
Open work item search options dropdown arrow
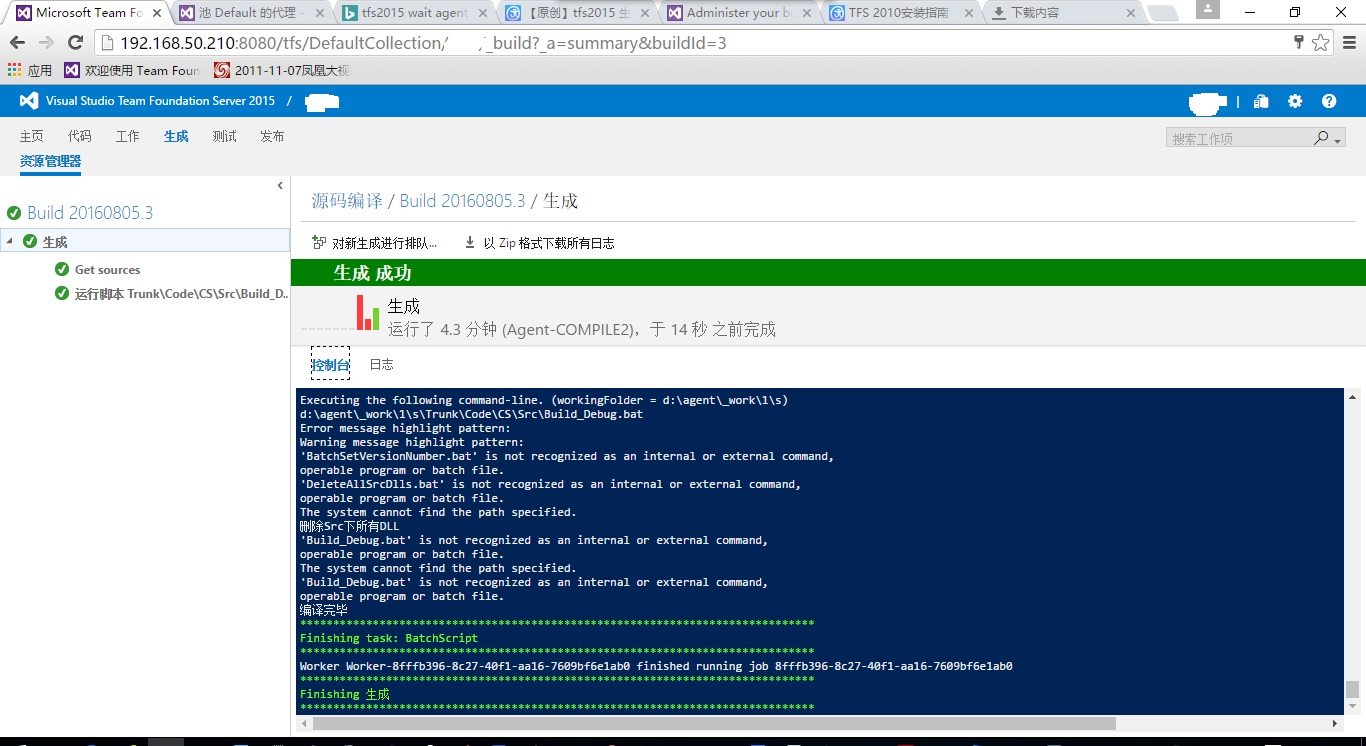click(x=1338, y=140)
